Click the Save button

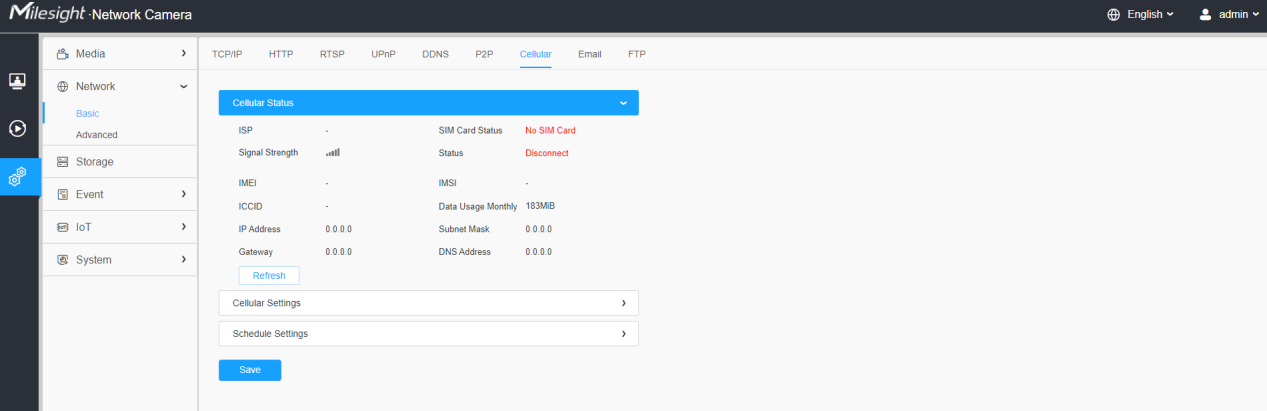[250, 370]
